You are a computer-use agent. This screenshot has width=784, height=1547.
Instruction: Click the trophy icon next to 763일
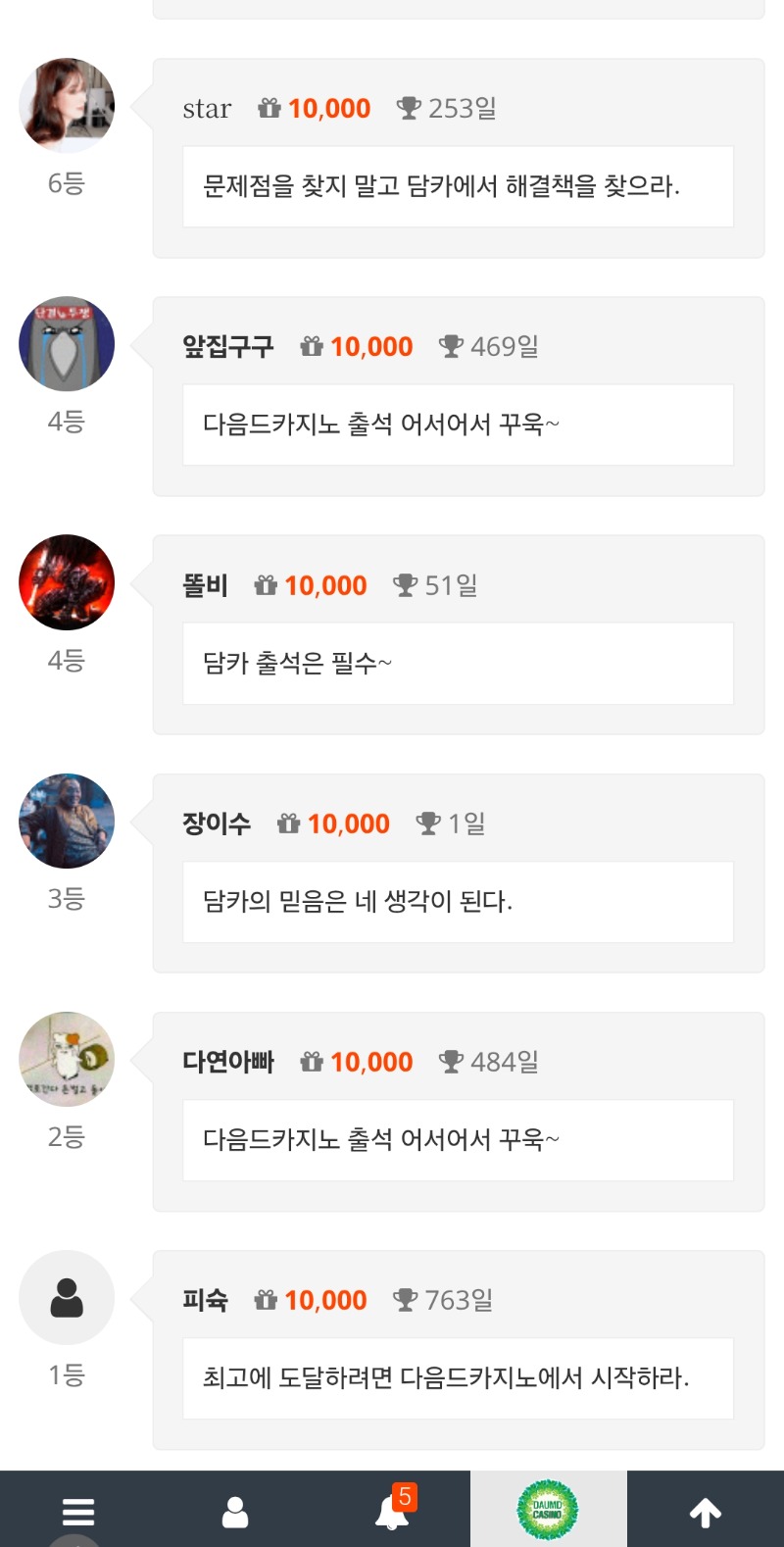(405, 1300)
